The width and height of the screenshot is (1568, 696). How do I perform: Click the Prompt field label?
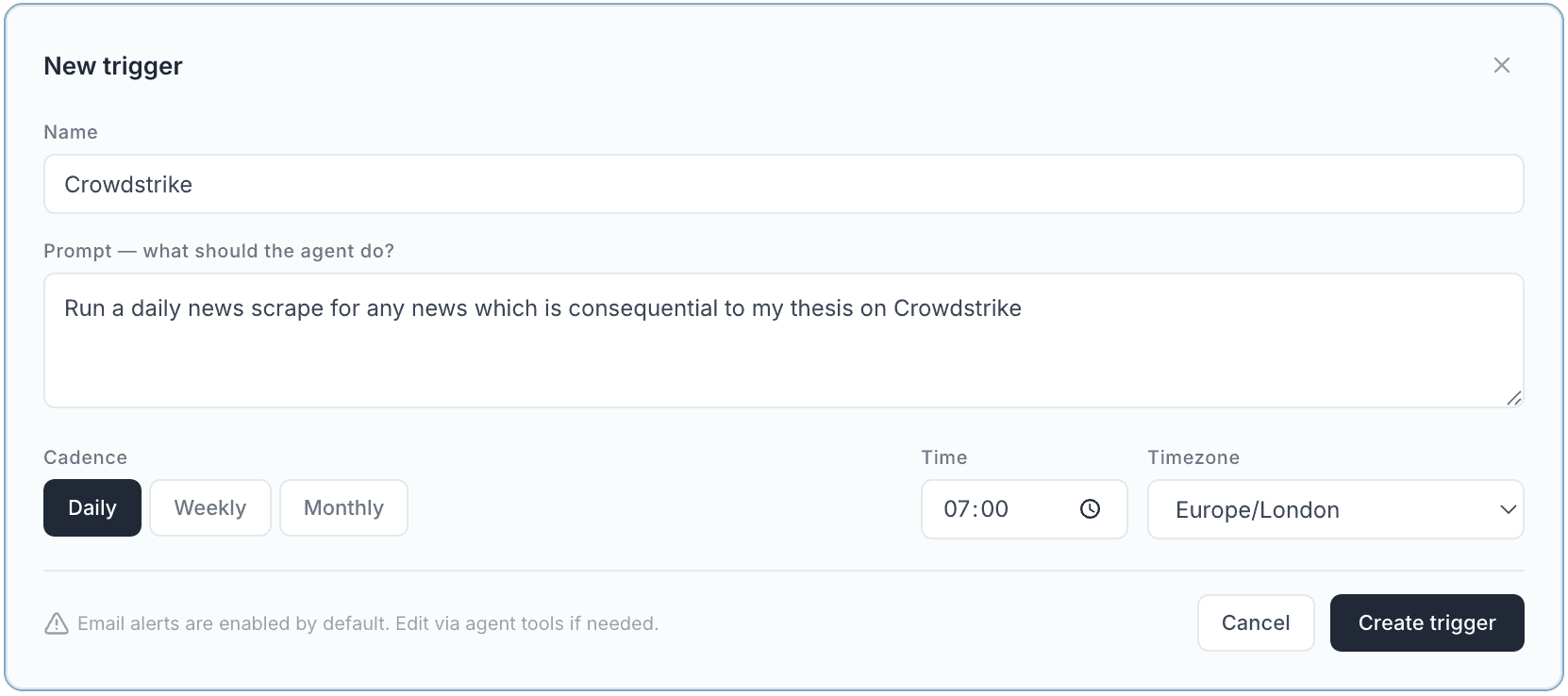click(x=219, y=251)
